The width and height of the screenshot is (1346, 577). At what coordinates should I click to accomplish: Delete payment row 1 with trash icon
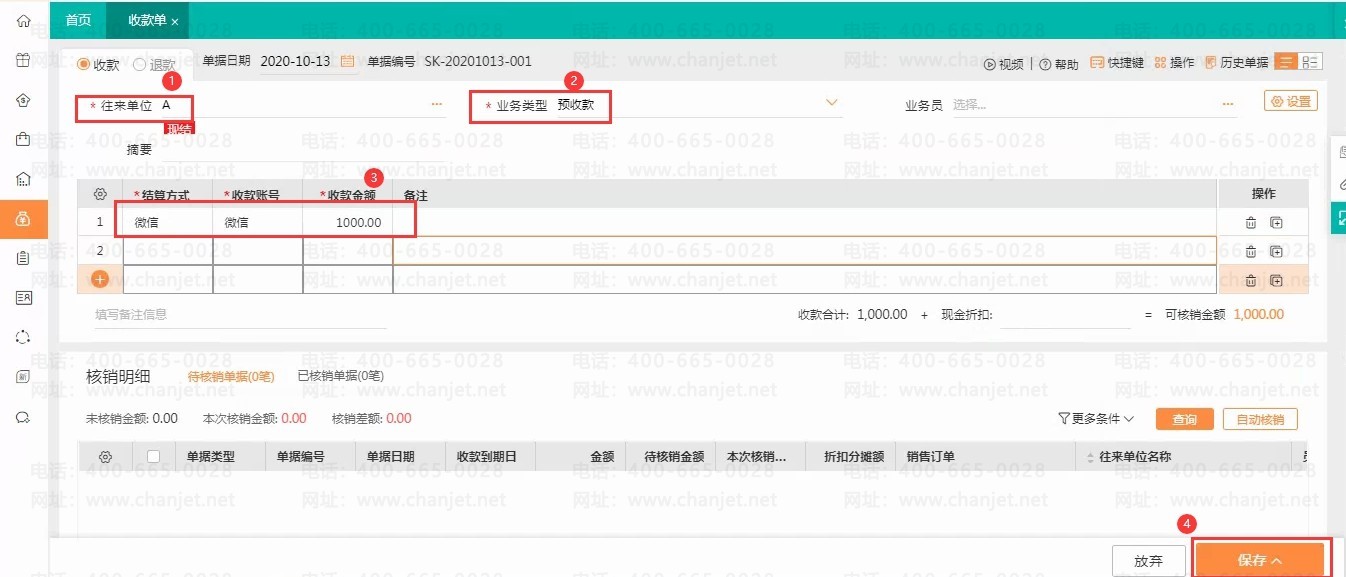tap(1251, 223)
